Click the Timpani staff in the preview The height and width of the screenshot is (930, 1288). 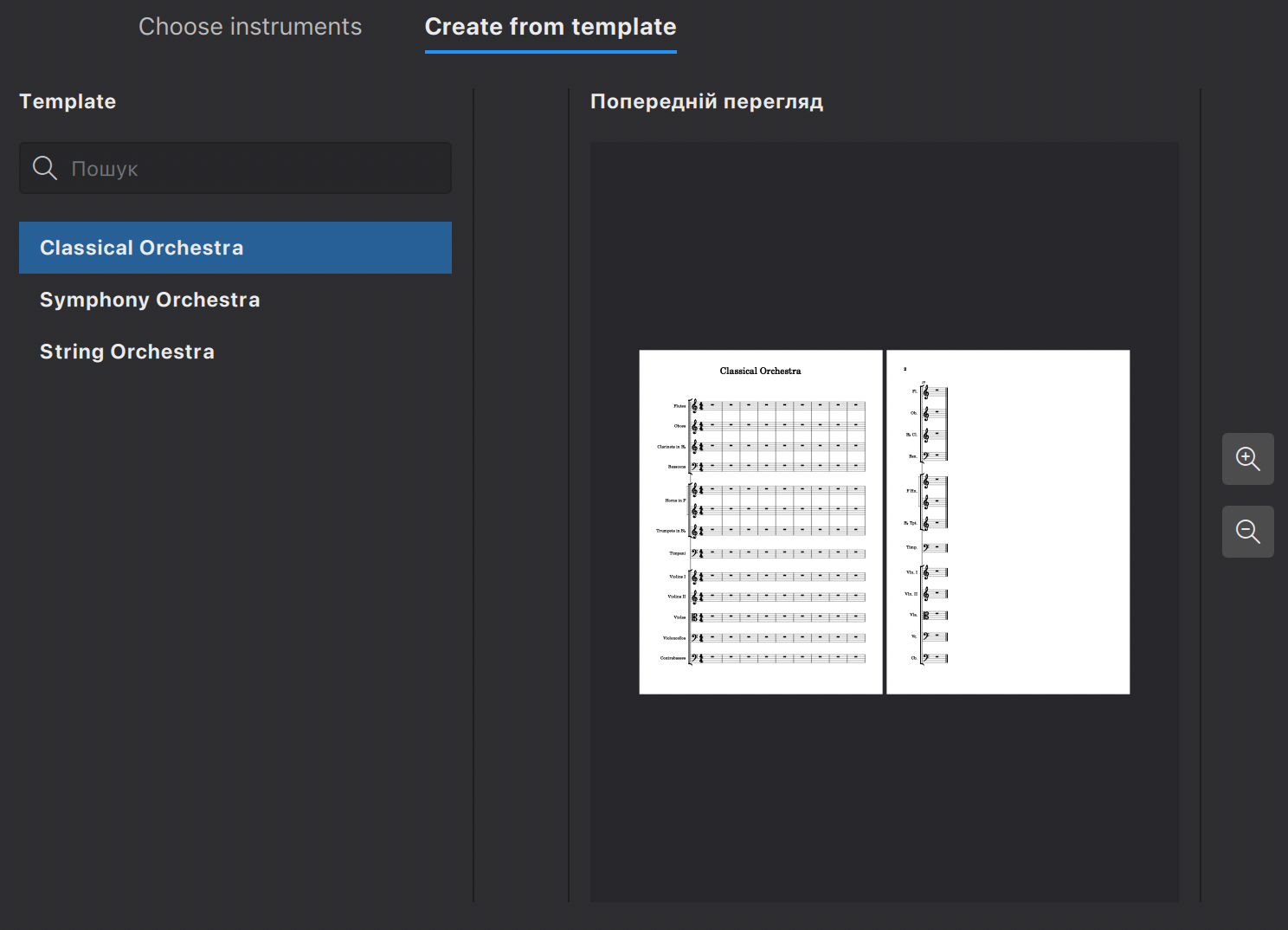(775, 552)
